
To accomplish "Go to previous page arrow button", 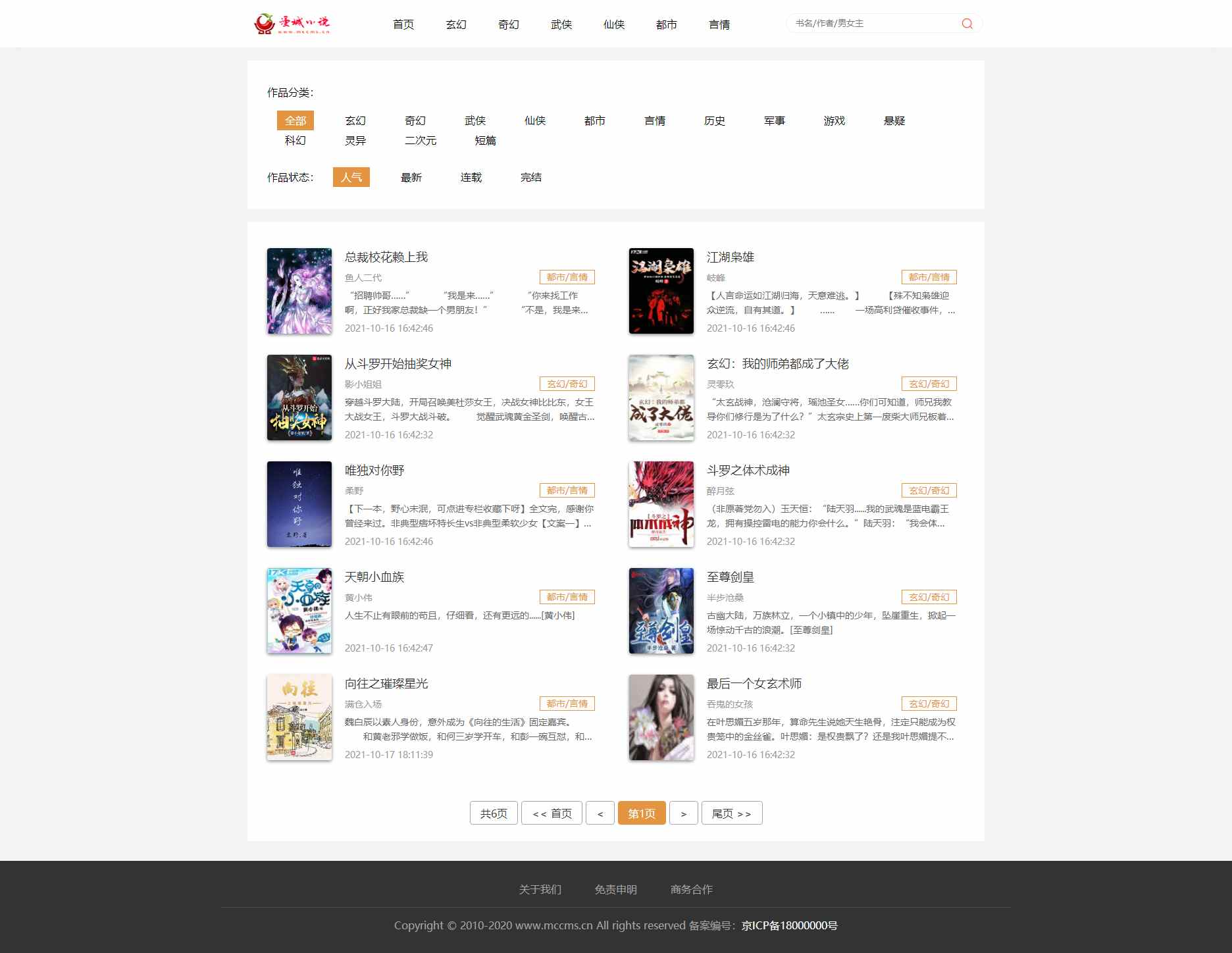I will [x=600, y=813].
